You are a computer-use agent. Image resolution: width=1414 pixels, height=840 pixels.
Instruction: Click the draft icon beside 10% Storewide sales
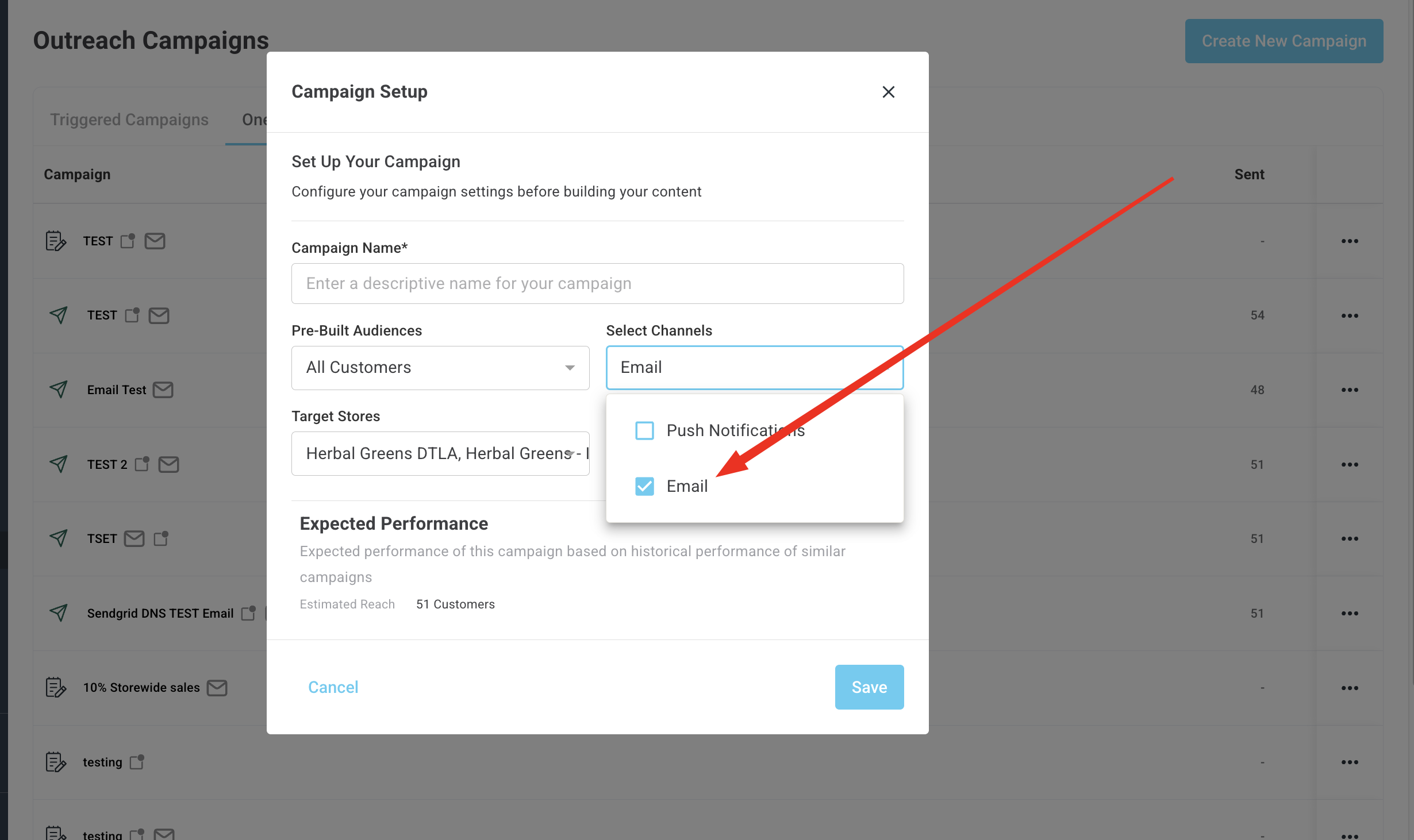point(56,687)
